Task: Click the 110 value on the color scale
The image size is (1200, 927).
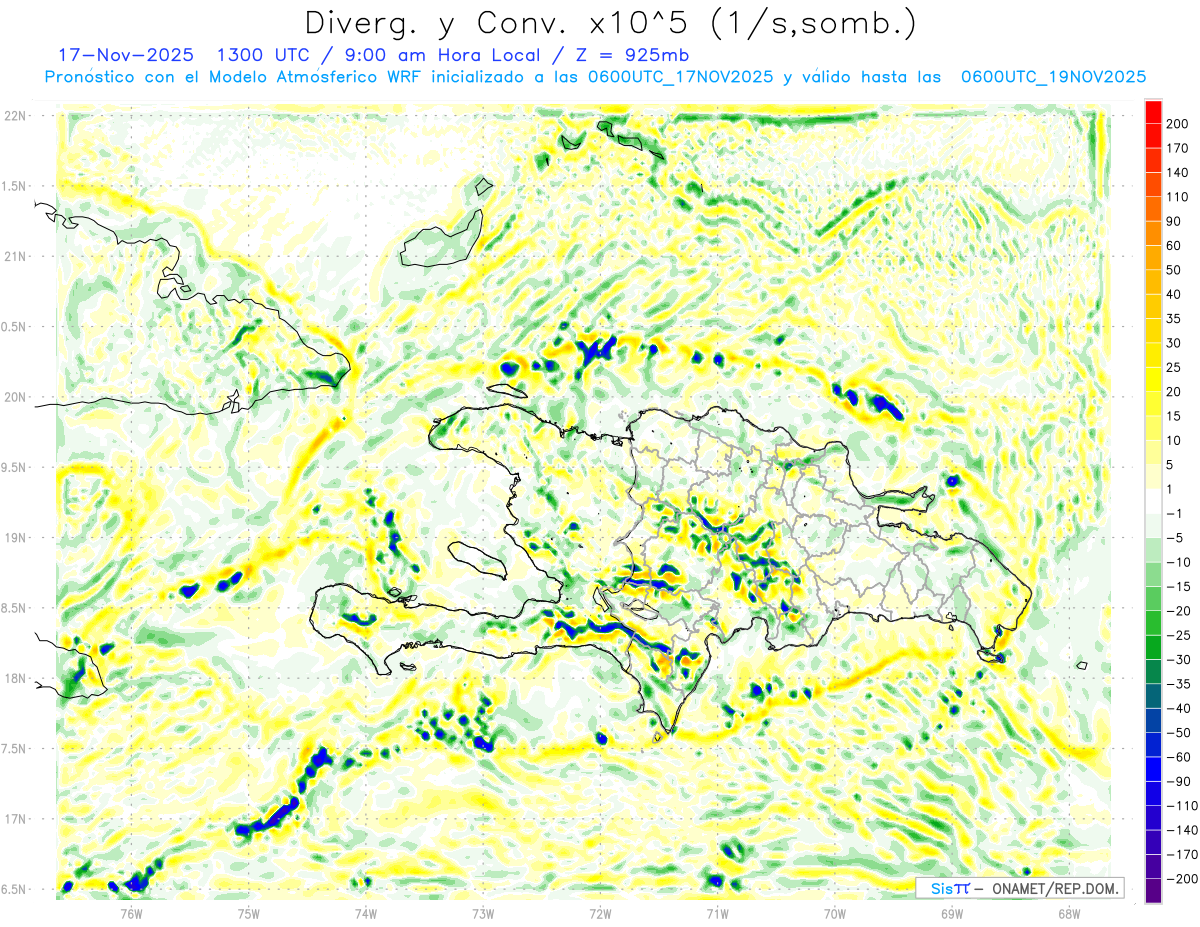Action: (1179, 197)
